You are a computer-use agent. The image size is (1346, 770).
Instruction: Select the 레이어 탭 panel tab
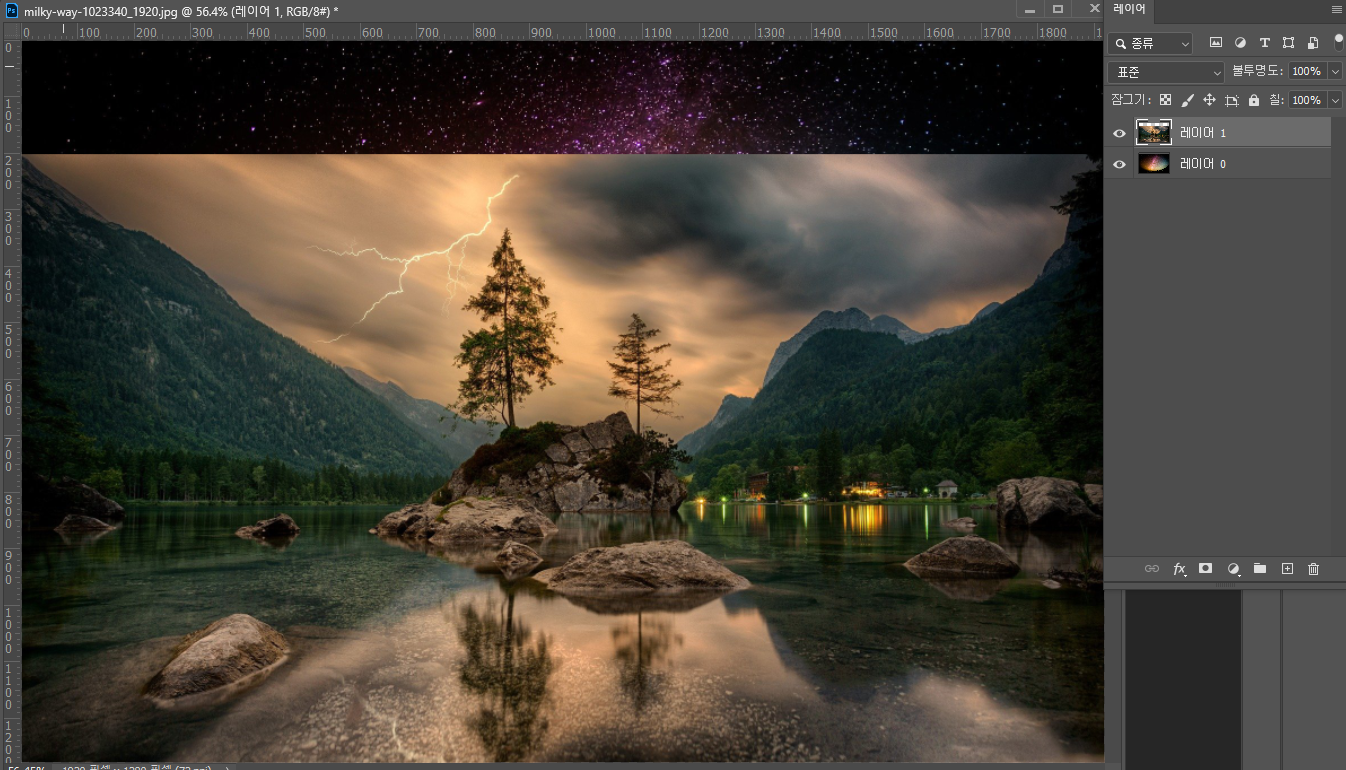tap(1129, 9)
